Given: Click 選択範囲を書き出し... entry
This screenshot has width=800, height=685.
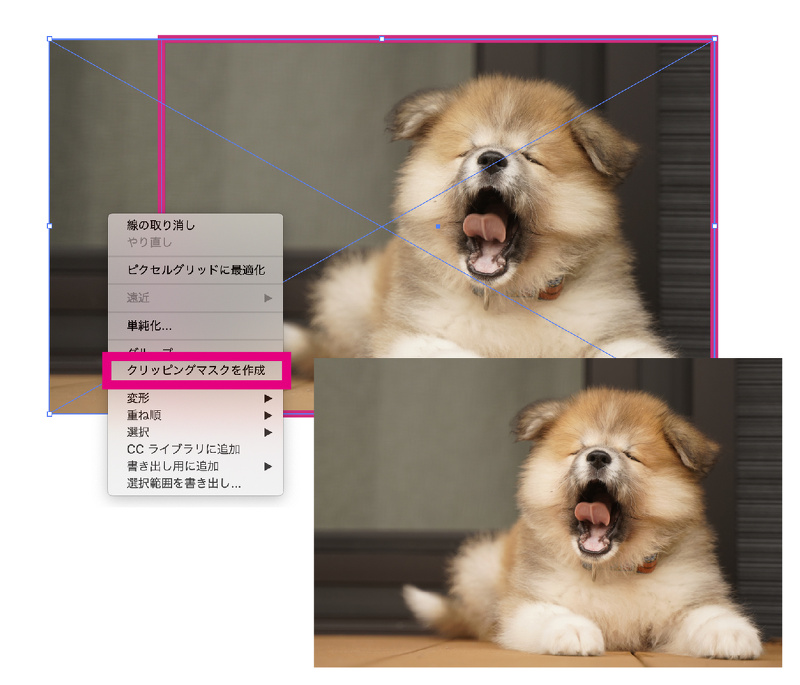Looking at the screenshot, I should click(x=184, y=484).
